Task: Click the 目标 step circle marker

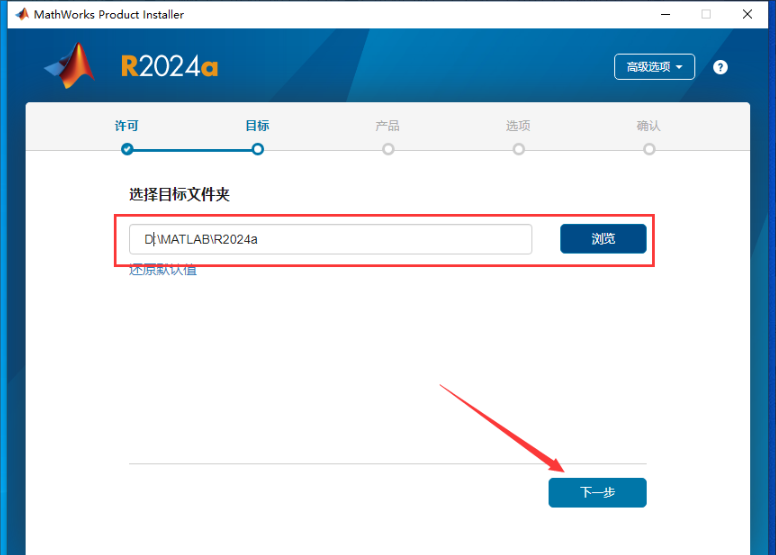Action: point(257,149)
